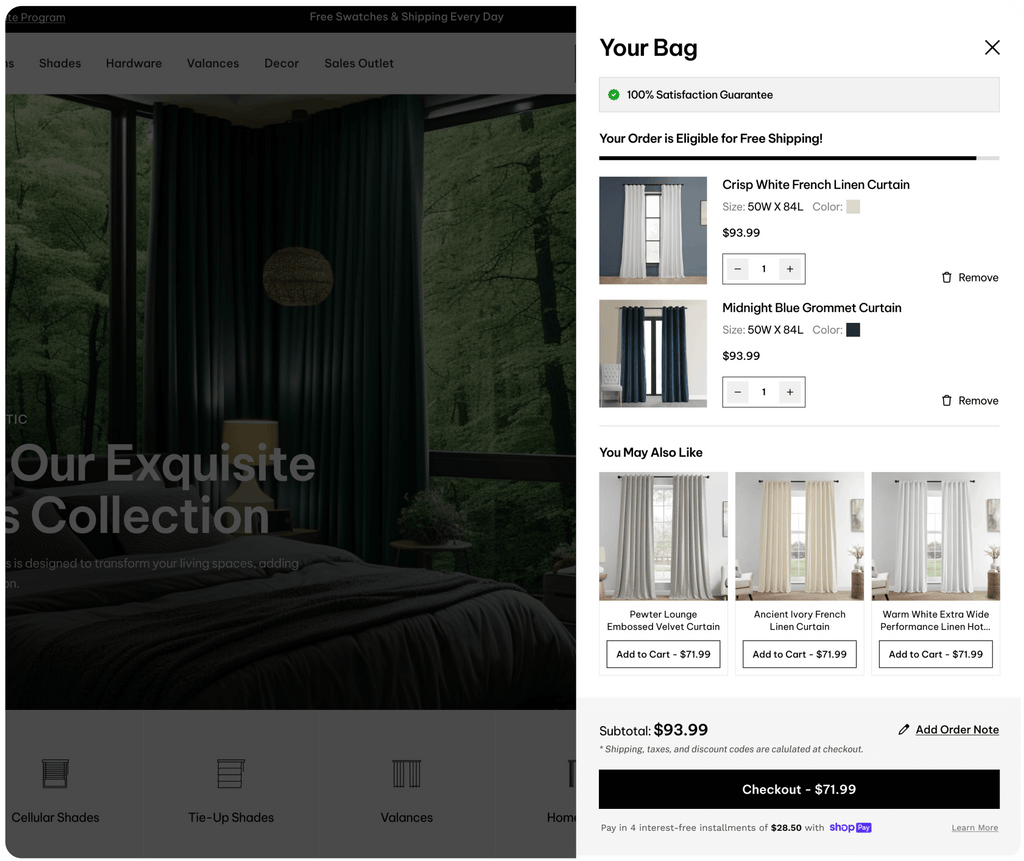Screen dimensions: 1024x861
Task: Decrease quantity of Crisp White French Linen Curtain
Action: (x=737, y=269)
